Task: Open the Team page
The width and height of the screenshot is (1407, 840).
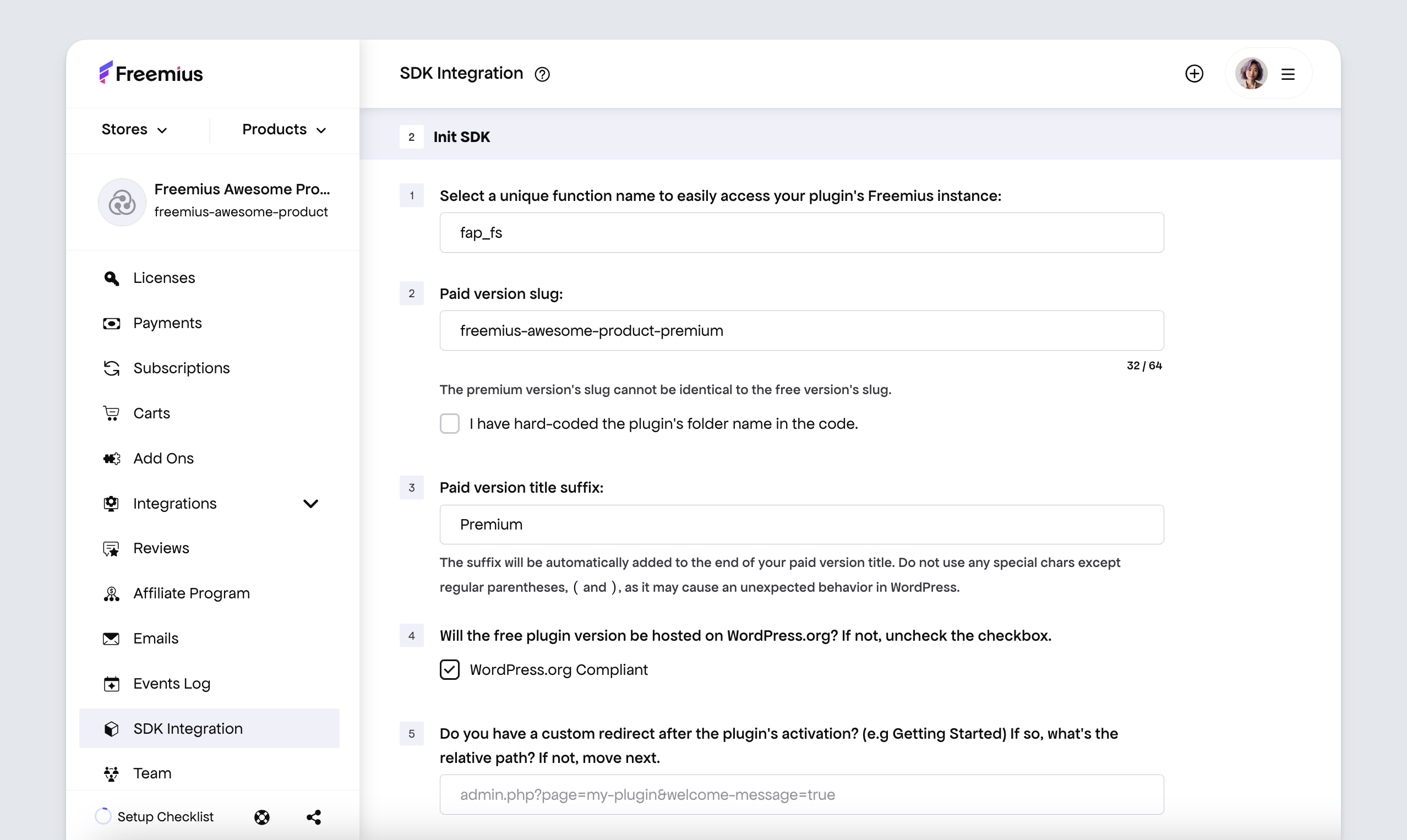Action: 152,774
